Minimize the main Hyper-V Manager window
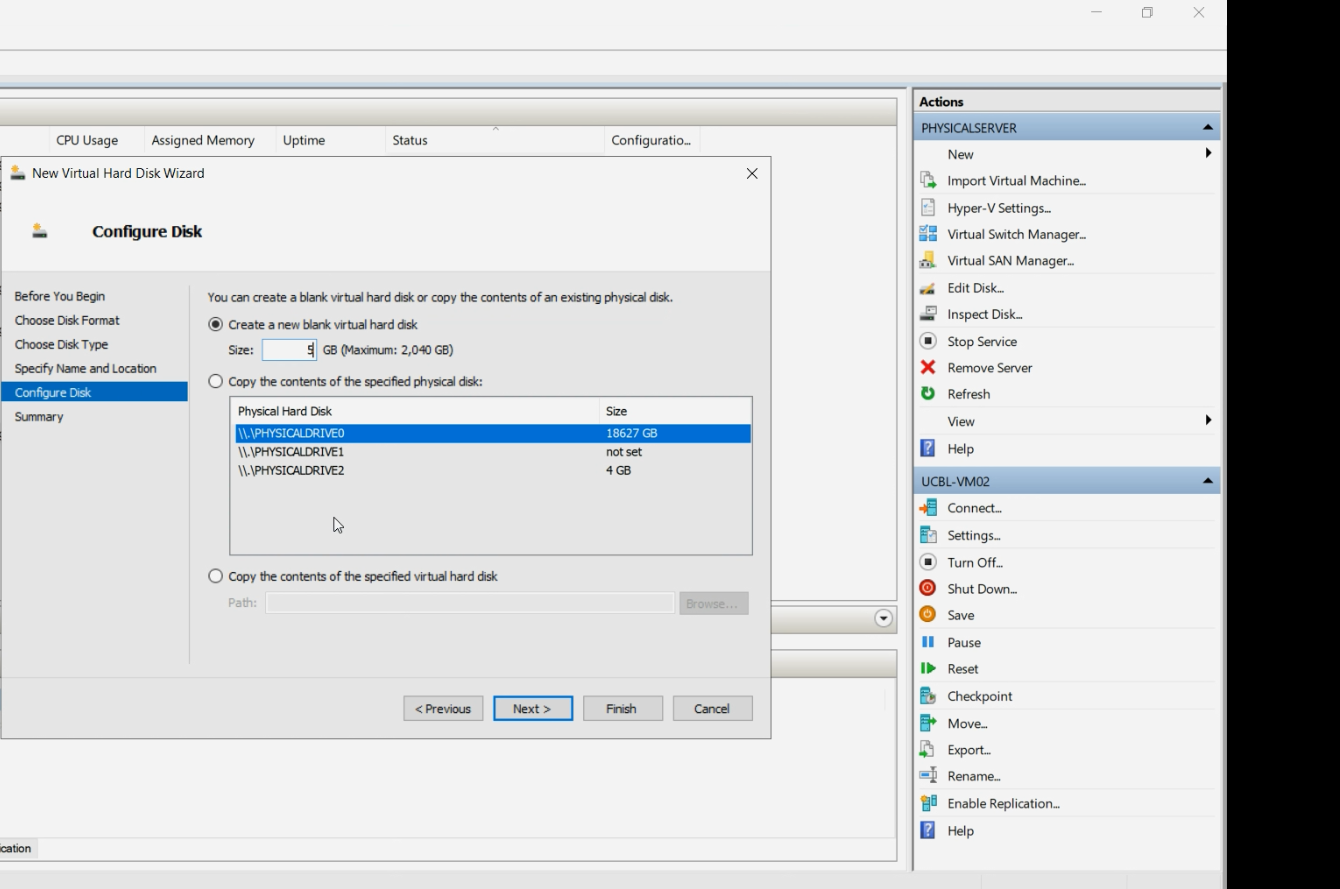 point(1097,13)
